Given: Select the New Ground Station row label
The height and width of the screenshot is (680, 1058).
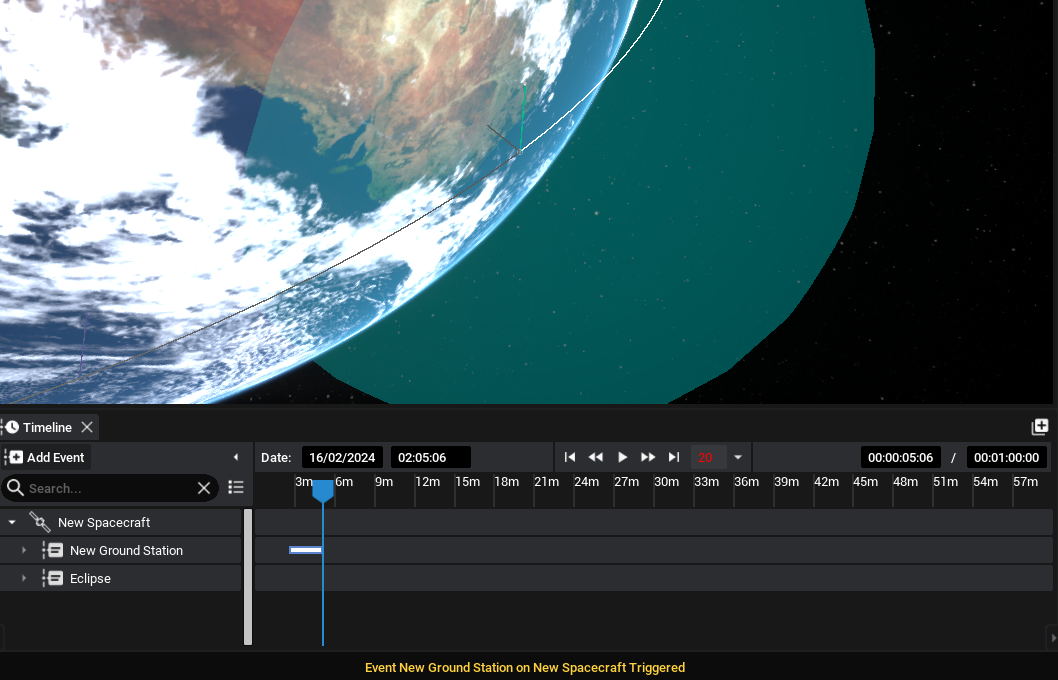Looking at the screenshot, I should (126, 550).
